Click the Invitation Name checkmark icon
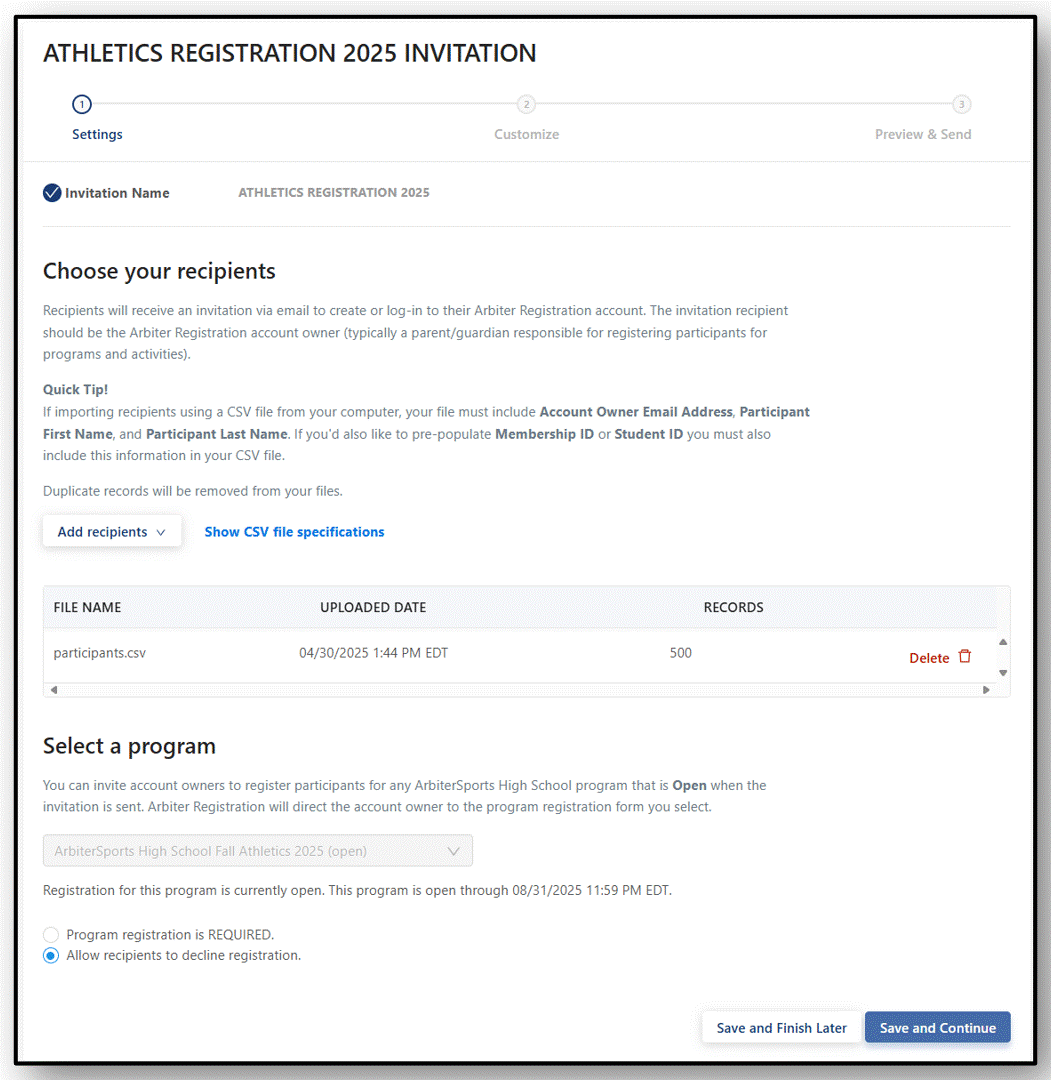 52,193
